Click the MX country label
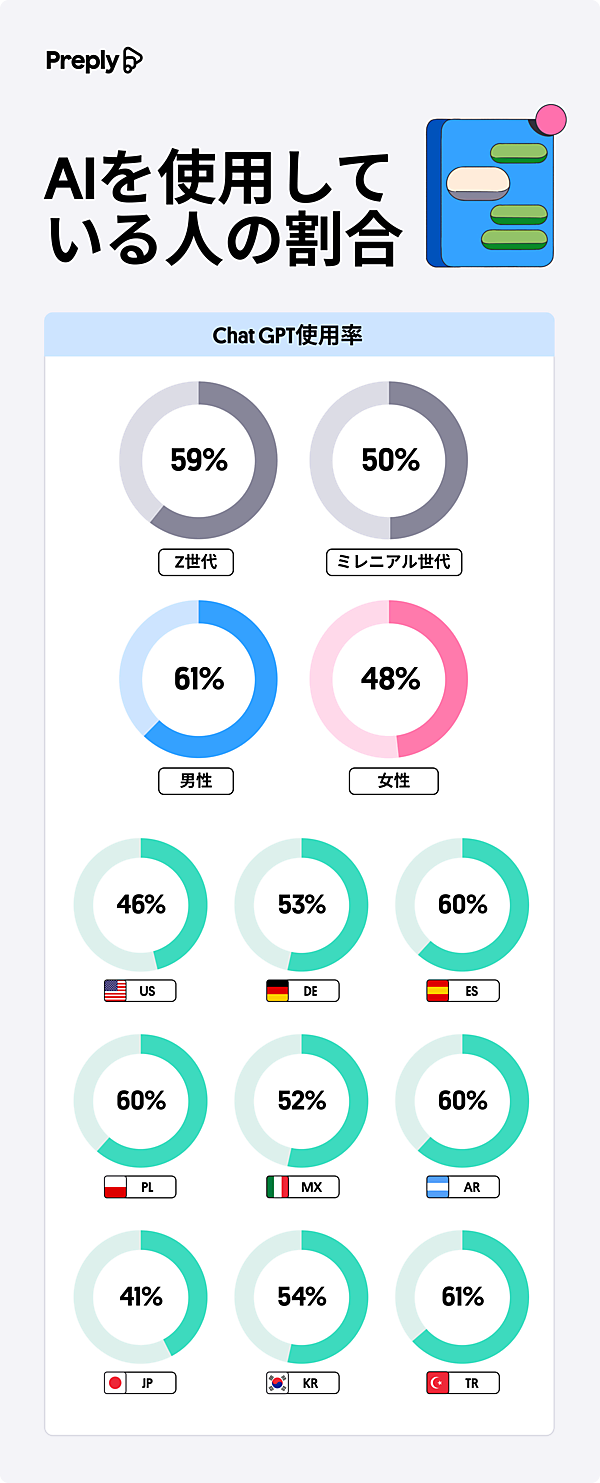The width and height of the screenshot is (600, 1483). tap(311, 1187)
